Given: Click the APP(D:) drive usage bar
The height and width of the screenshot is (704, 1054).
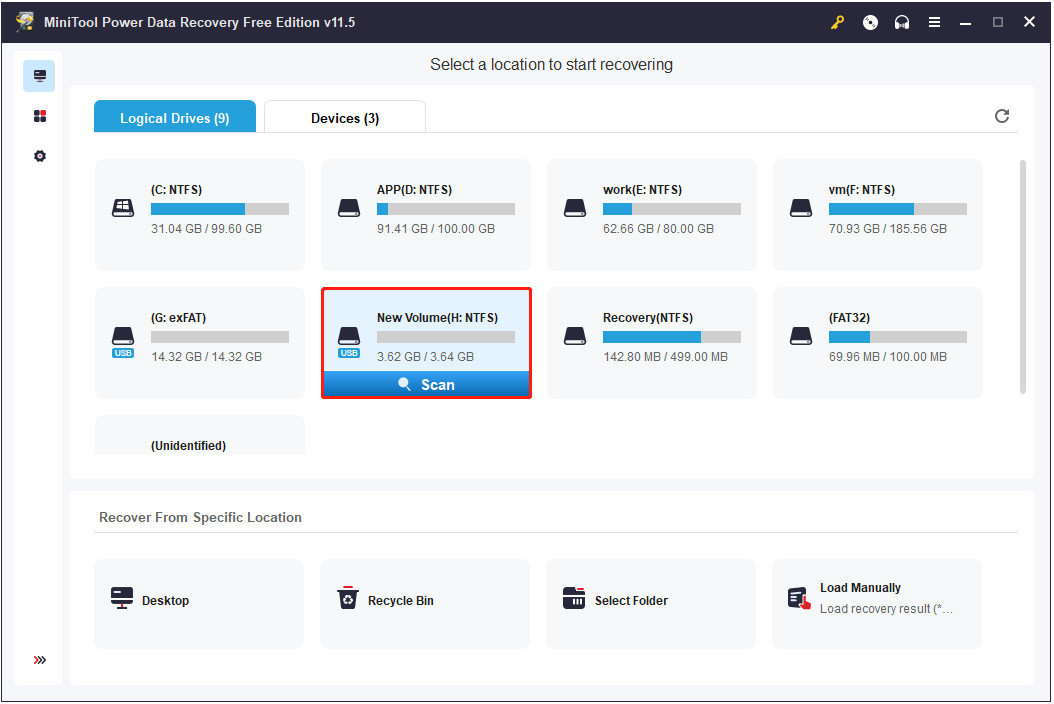Looking at the screenshot, I should (x=446, y=209).
